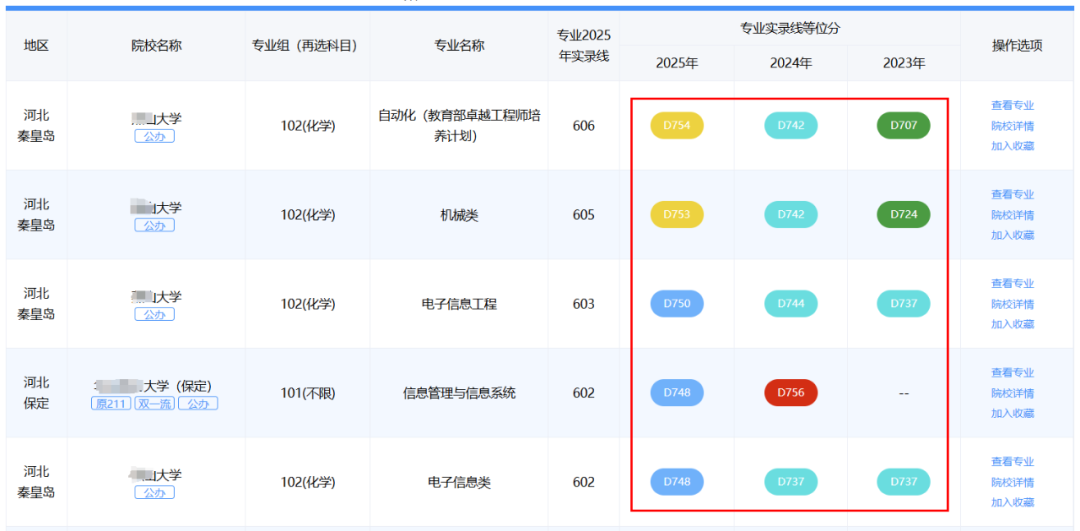The height and width of the screenshot is (531, 1080).
Task: Click the D742 badge in the 自动化 row
Action: (x=791, y=125)
